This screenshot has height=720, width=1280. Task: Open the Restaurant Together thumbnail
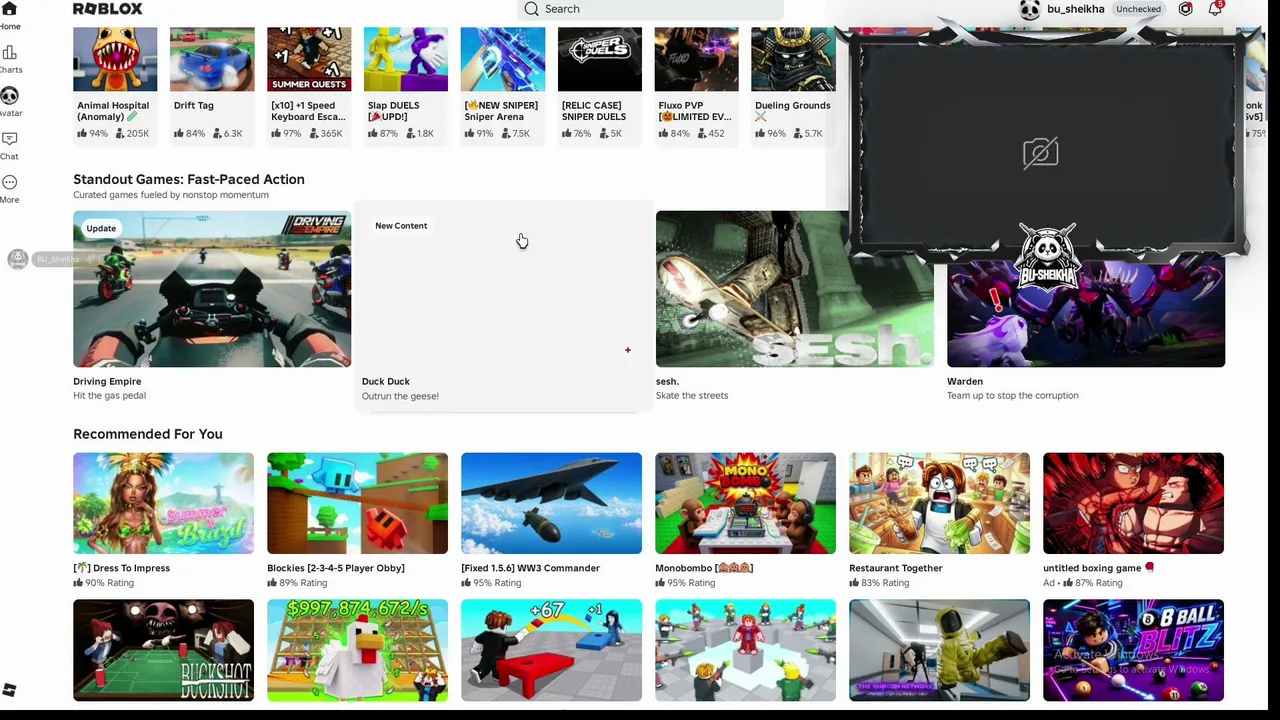pos(939,503)
